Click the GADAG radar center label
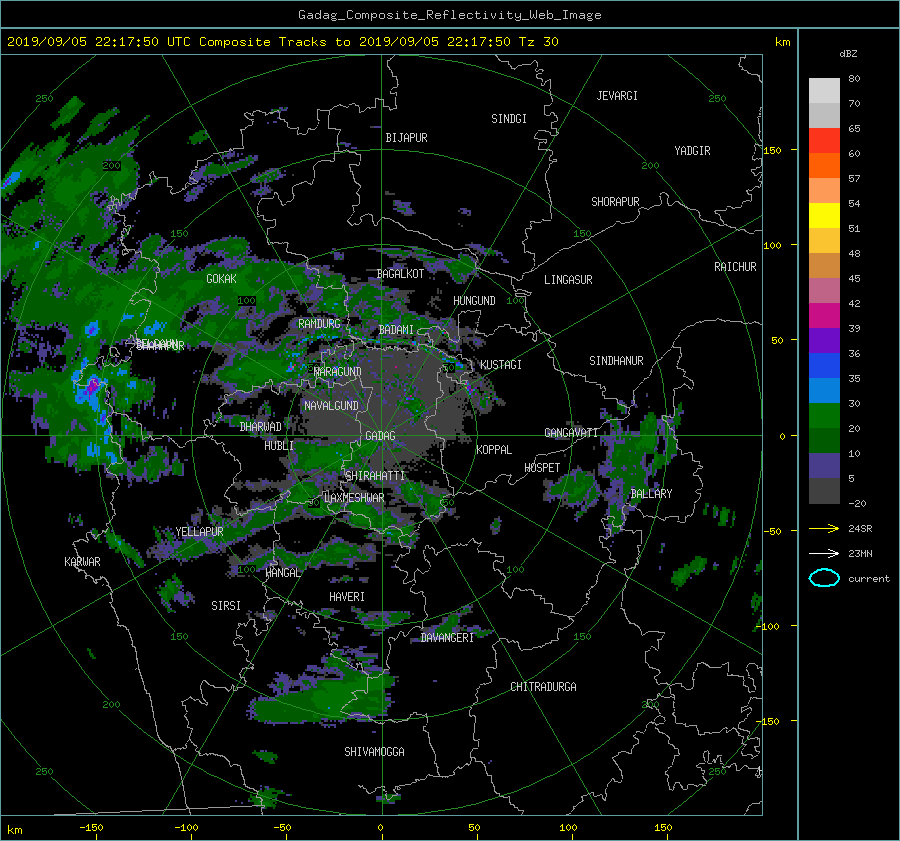 coord(380,436)
